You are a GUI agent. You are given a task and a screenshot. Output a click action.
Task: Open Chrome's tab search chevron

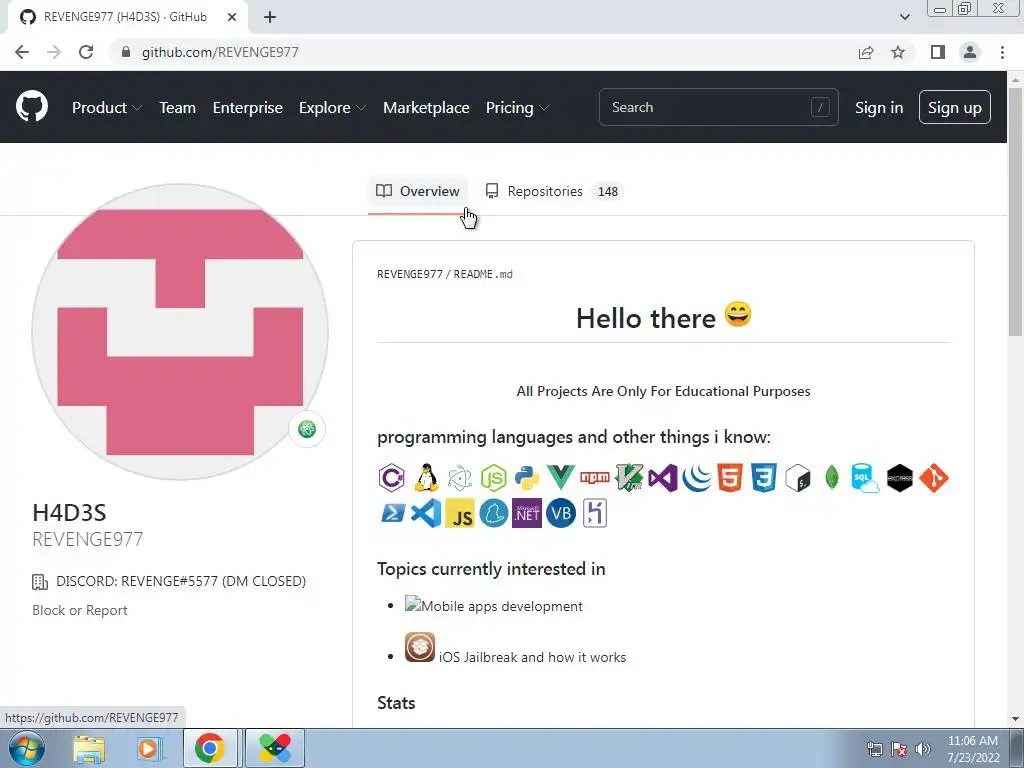tap(904, 17)
